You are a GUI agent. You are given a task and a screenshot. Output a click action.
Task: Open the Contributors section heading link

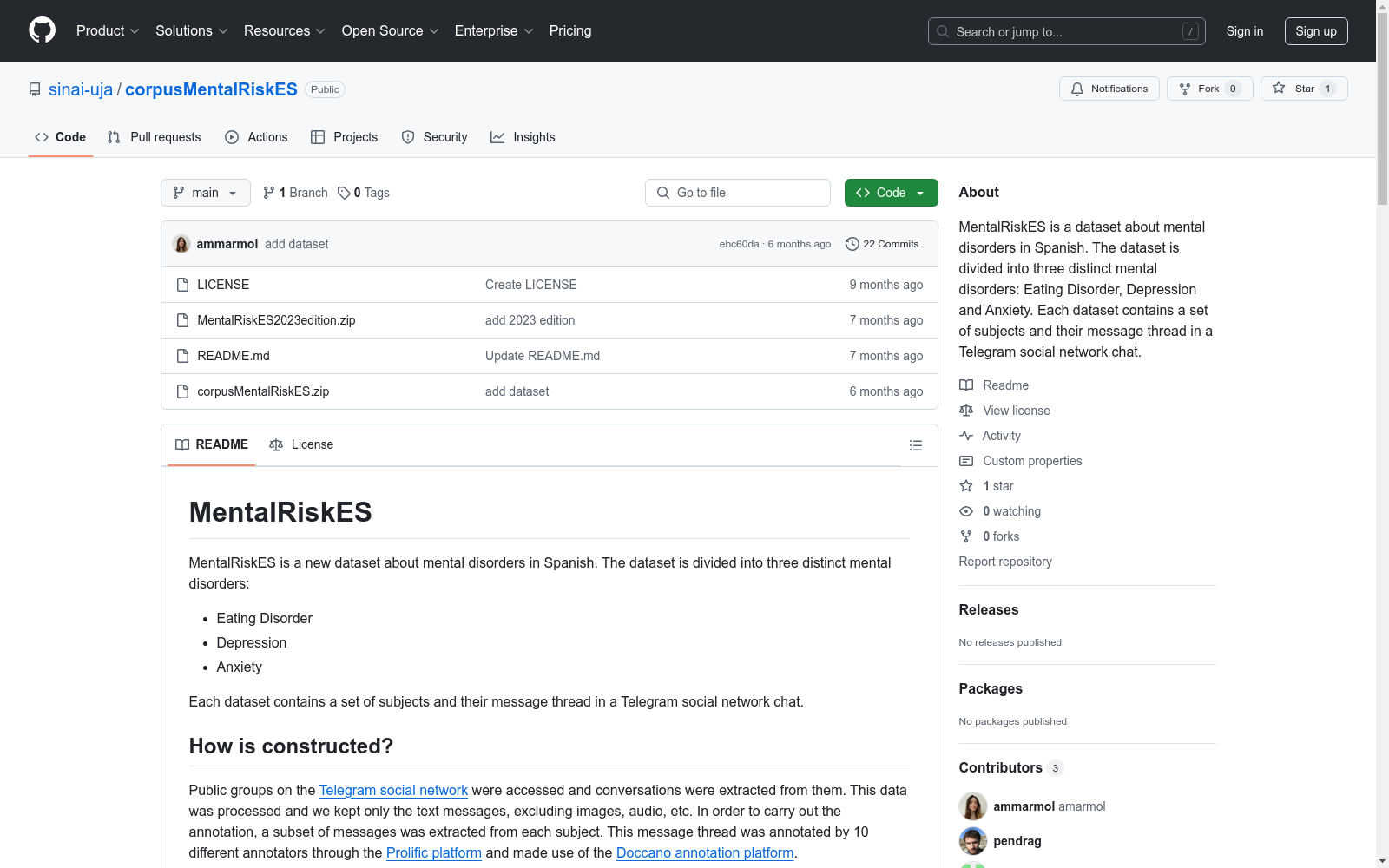(1011, 768)
